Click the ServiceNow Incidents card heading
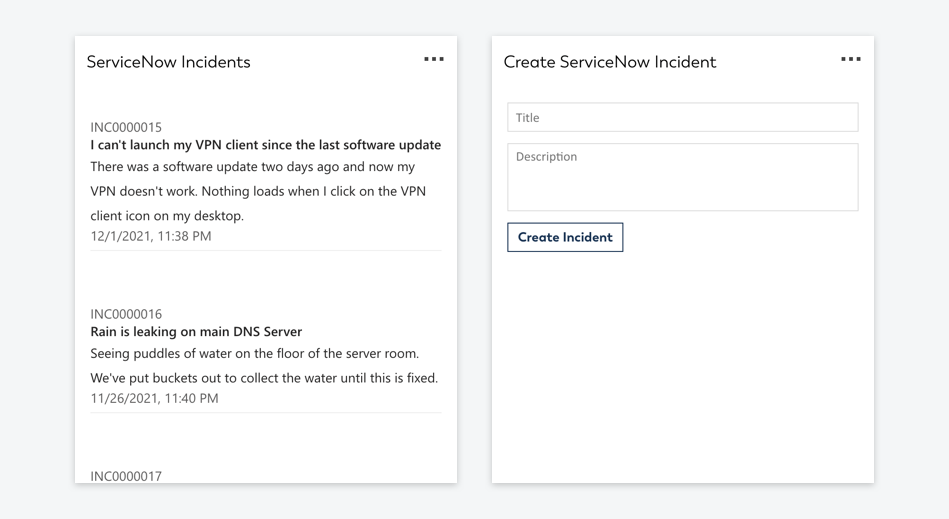This screenshot has height=519, width=949. pos(168,62)
